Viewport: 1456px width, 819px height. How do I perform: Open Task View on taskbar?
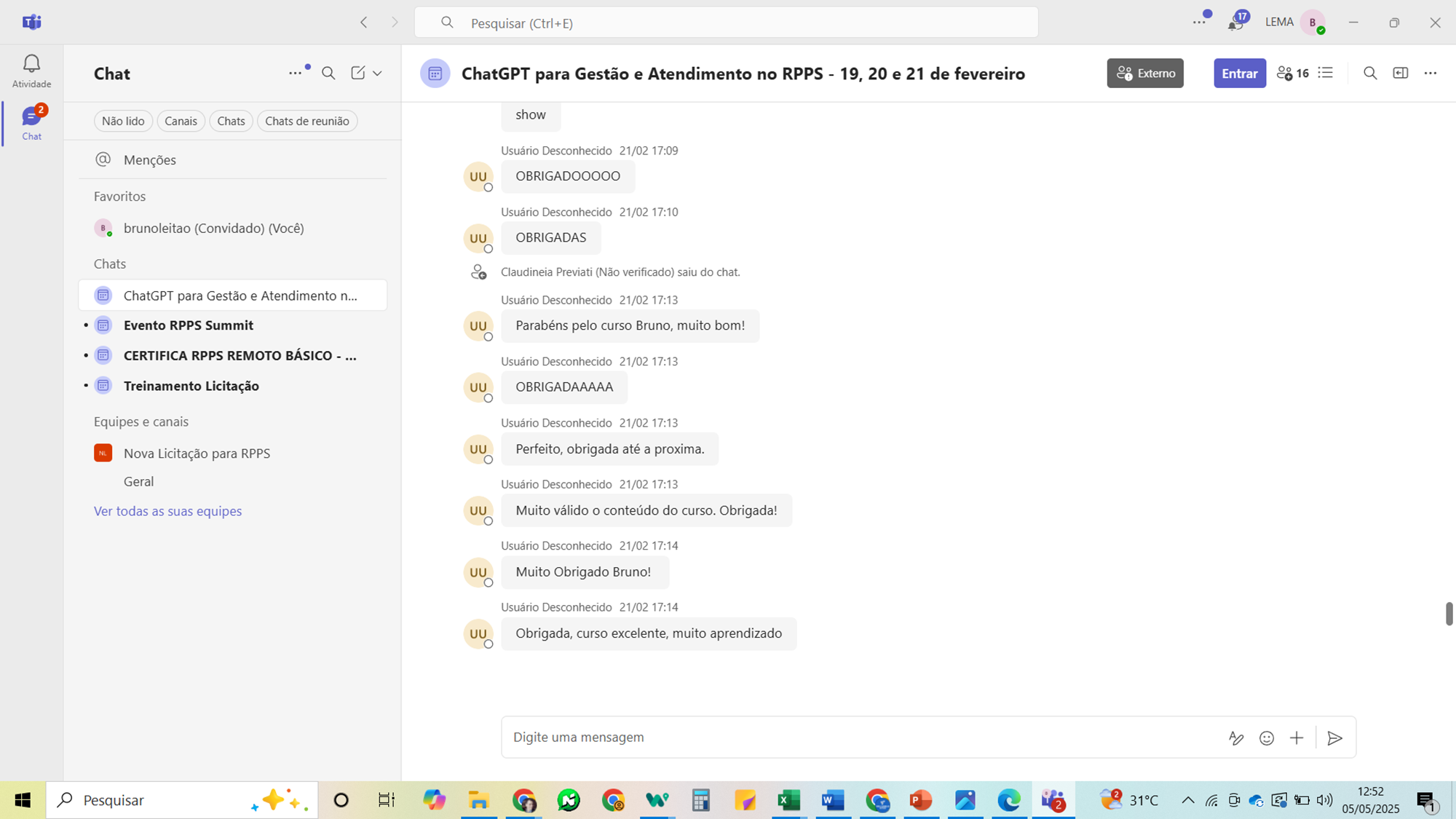(387, 800)
